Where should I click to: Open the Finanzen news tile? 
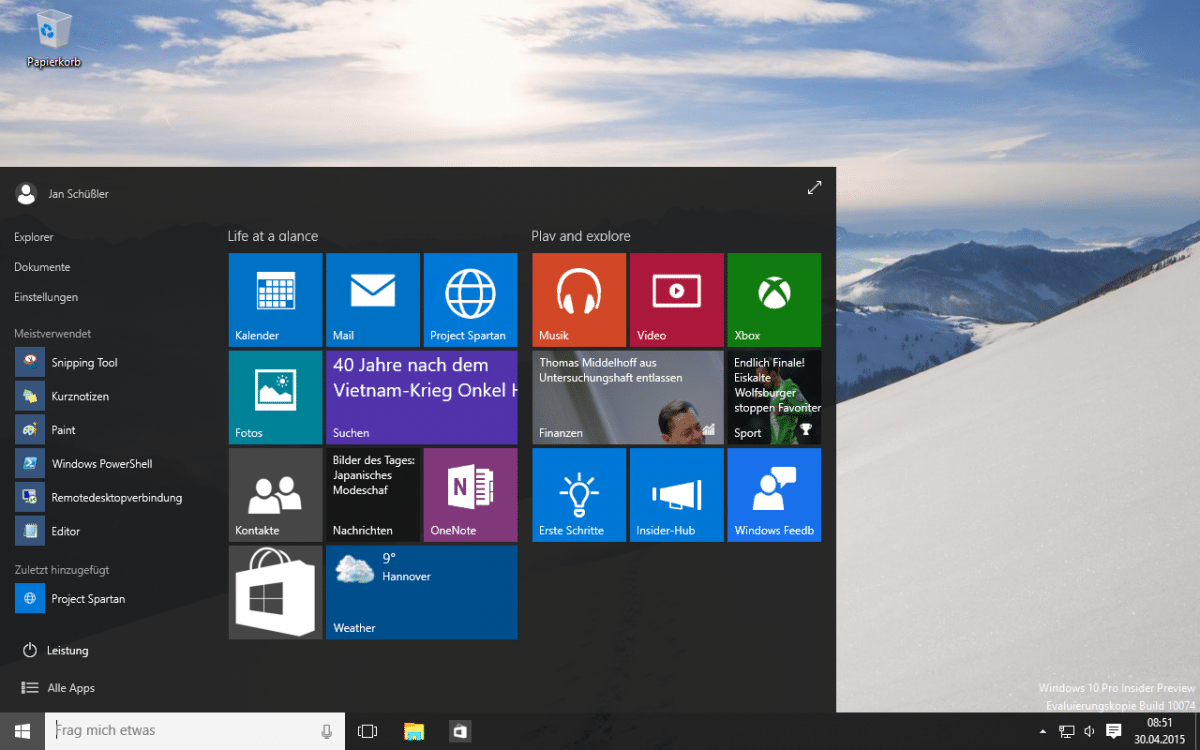(x=628, y=397)
